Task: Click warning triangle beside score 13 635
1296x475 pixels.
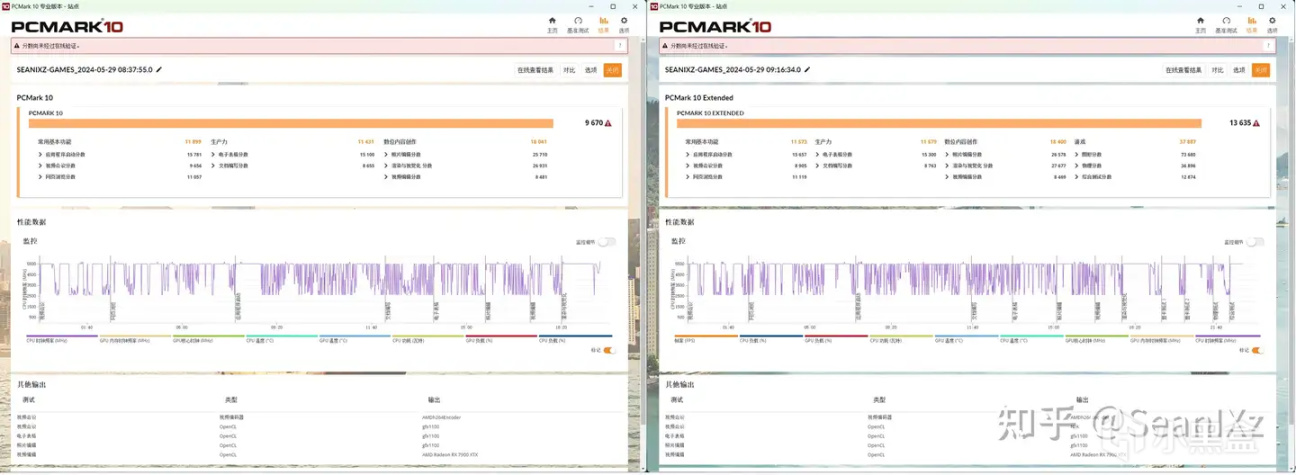Action: 1256,123
